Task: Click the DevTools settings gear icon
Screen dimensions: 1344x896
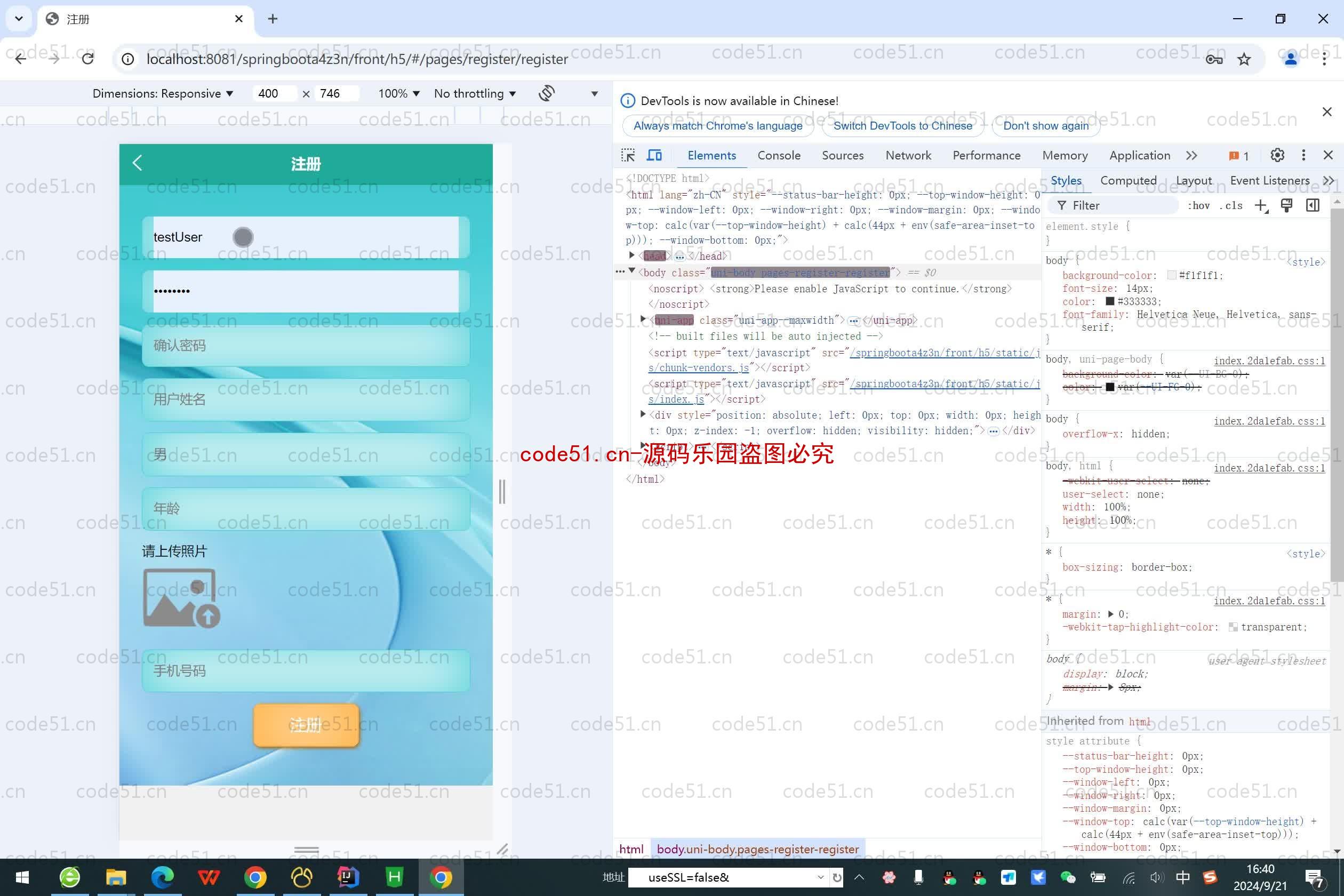Action: coord(1277,154)
